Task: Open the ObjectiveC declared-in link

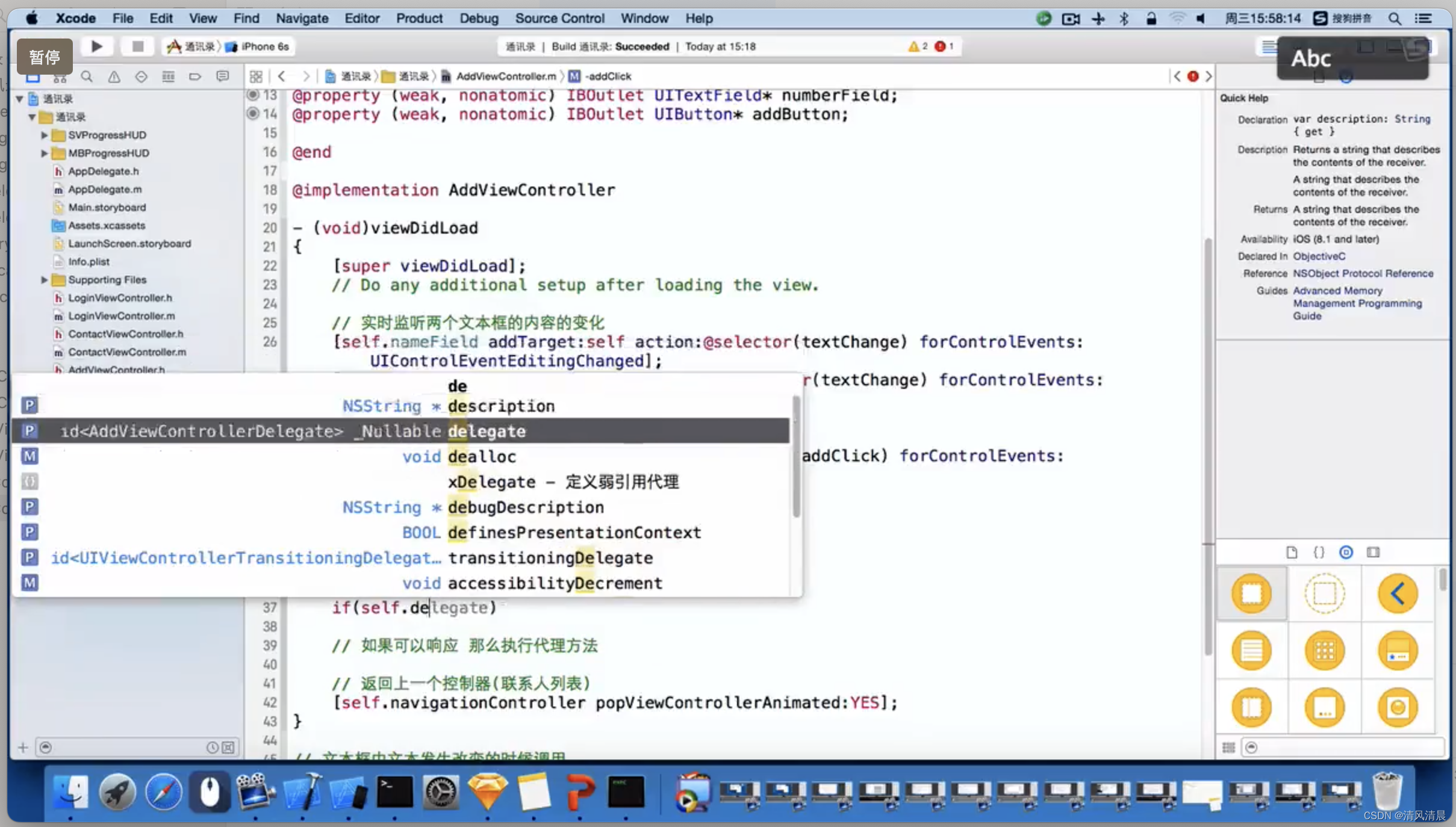Action: tap(1319, 256)
